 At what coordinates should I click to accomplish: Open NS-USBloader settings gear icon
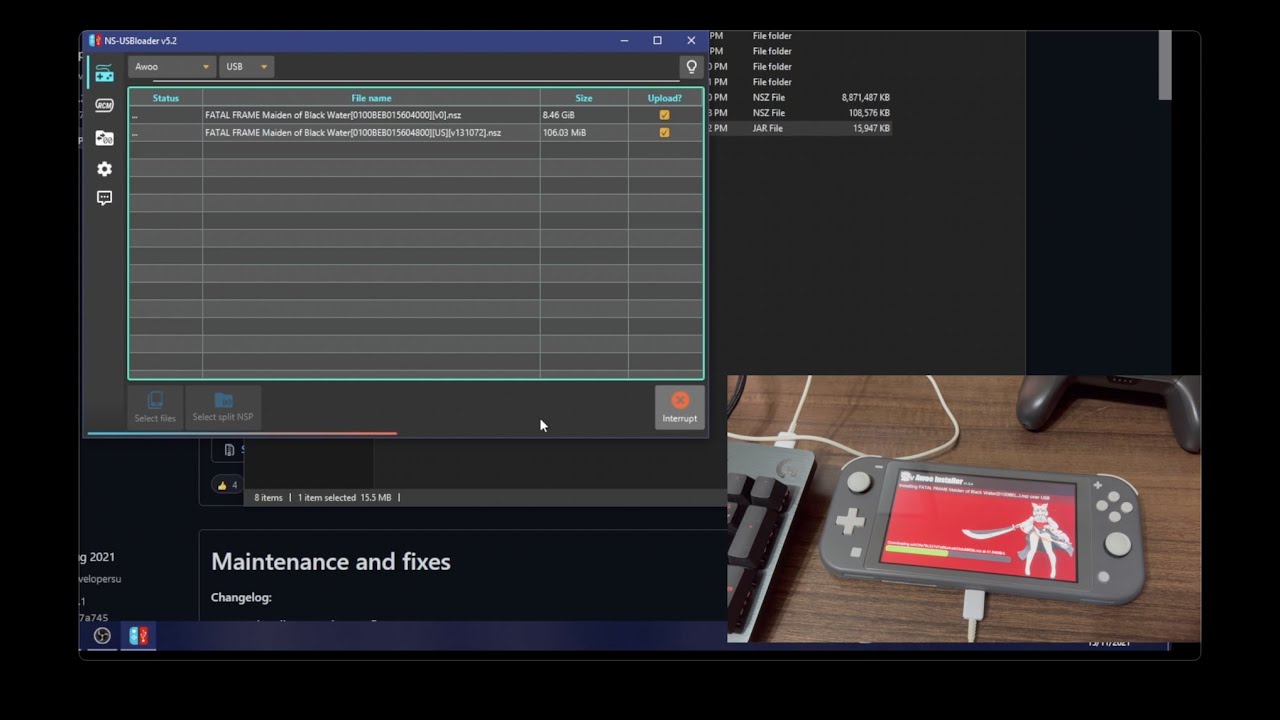pos(104,169)
